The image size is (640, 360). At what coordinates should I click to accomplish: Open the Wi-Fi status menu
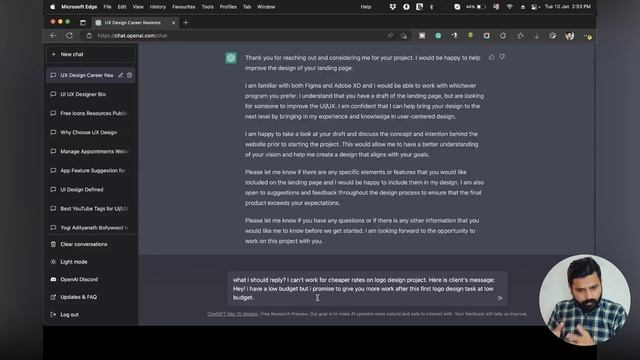pos(509,7)
